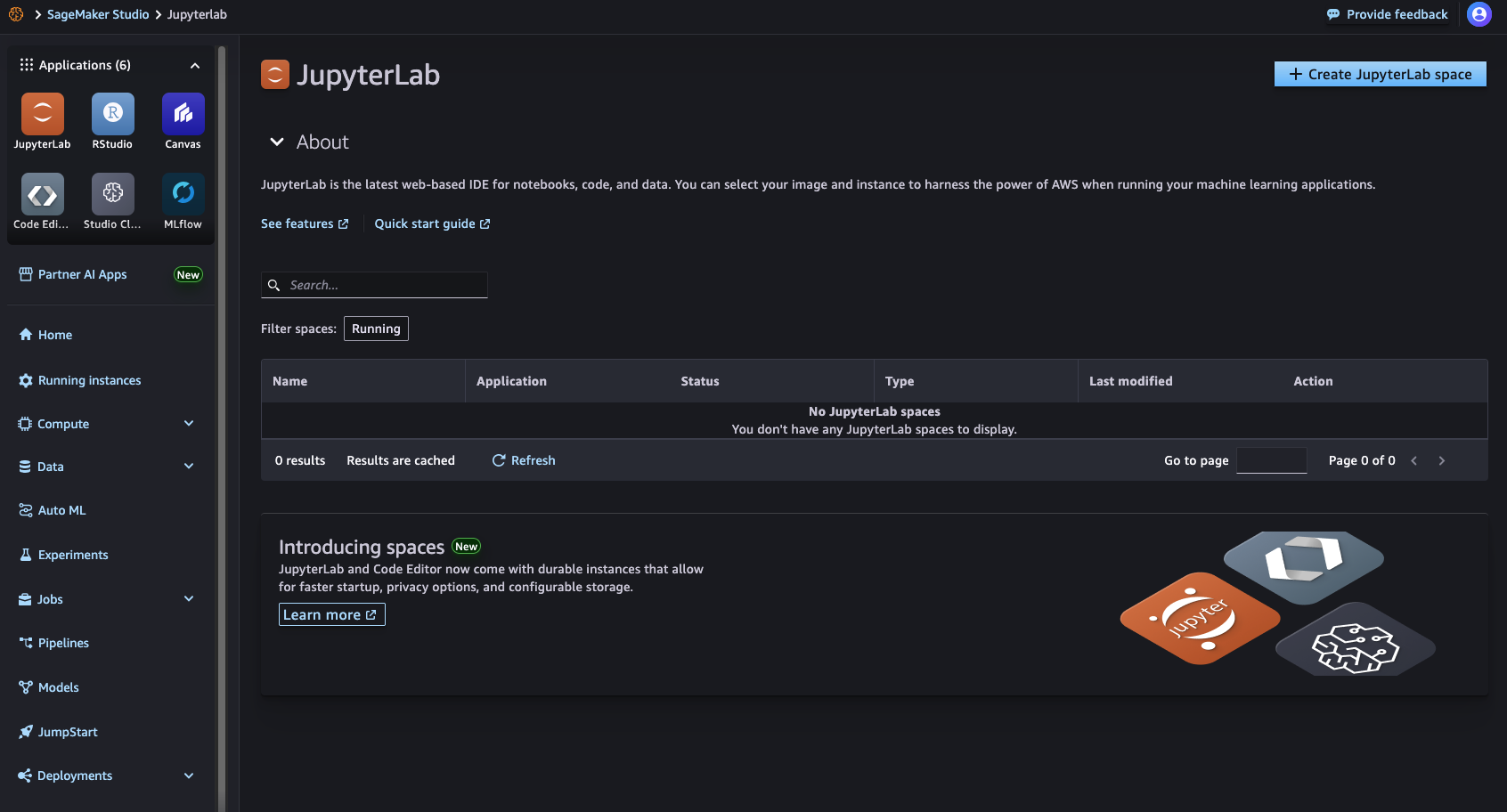Open the See features link
This screenshot has height=812, width=1507.
pos(305,223)
